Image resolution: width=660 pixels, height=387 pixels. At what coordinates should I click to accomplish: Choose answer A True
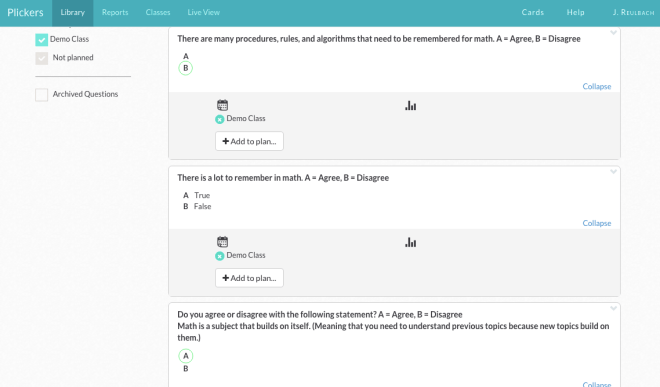[196, 195]
